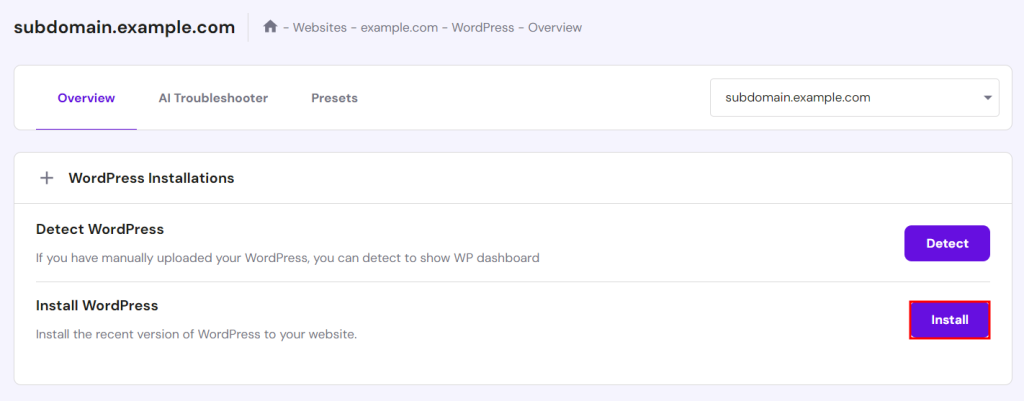Select the 'Install the recent version' description
This screenshot has height=401, width=1024.
coord(197,334)
